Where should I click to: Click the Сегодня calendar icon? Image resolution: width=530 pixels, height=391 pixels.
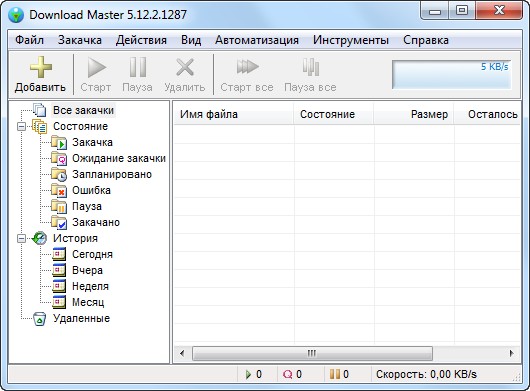pyautogui.click(x=59, y=254)
